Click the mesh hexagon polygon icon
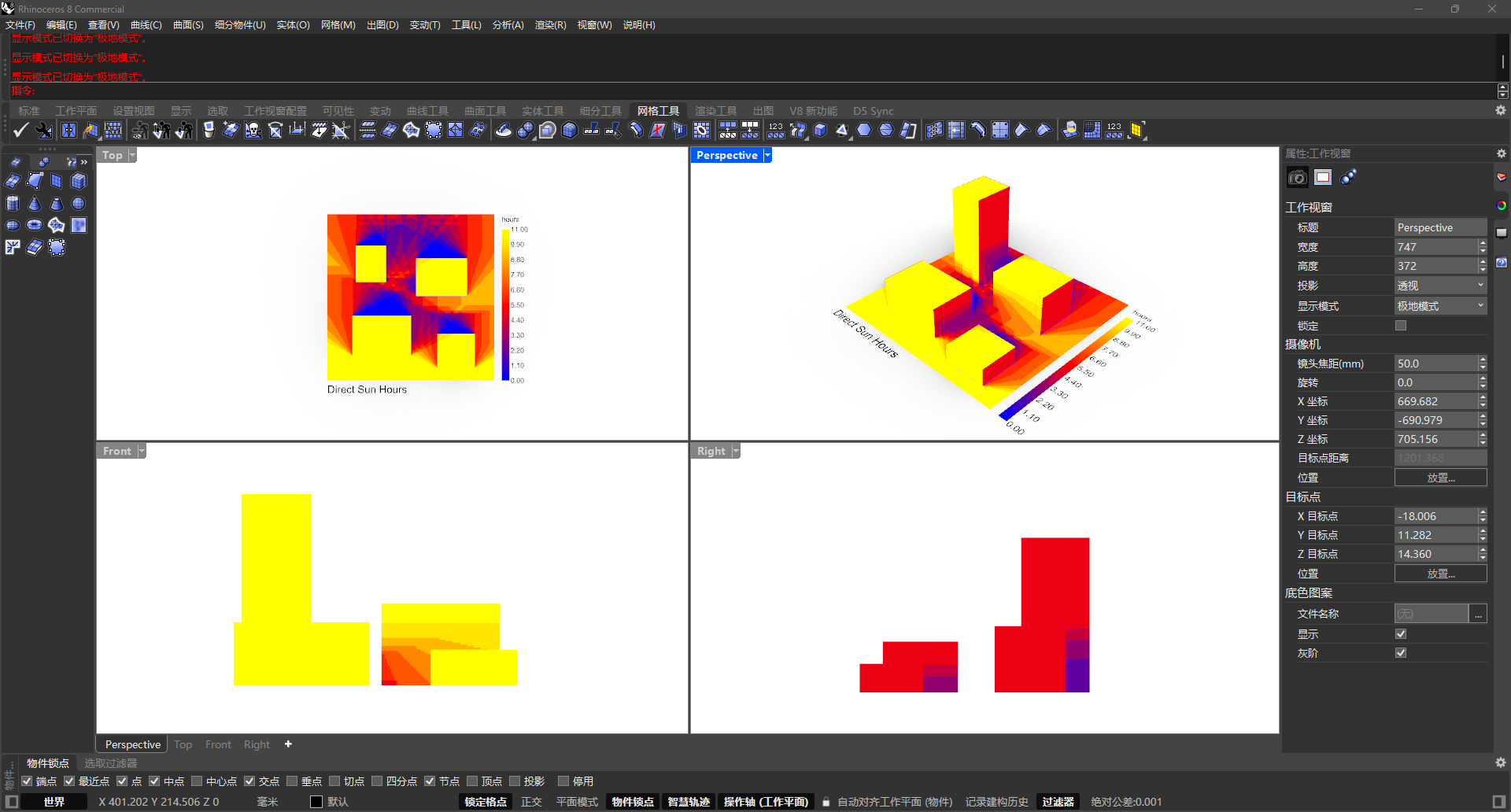 (864, 131)
